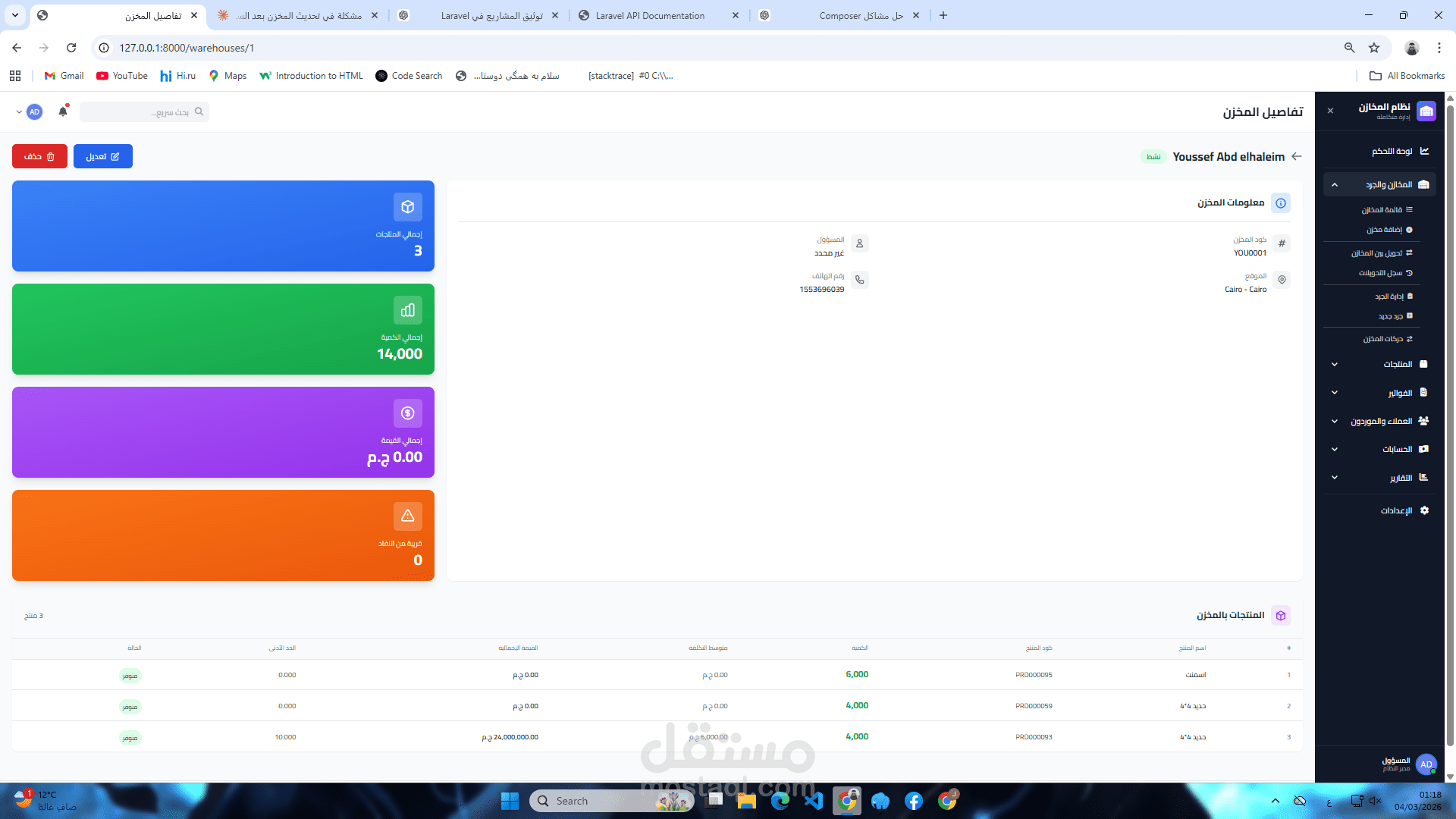This screenshot has height=819, width=1456.
Task: Open تحويل بين المخازن transfer item
Action: (1380, 253)
